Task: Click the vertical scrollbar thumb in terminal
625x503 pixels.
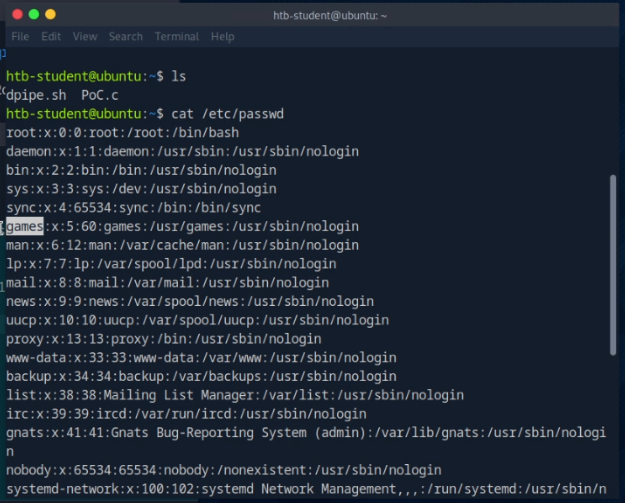Action: (612, 263)
